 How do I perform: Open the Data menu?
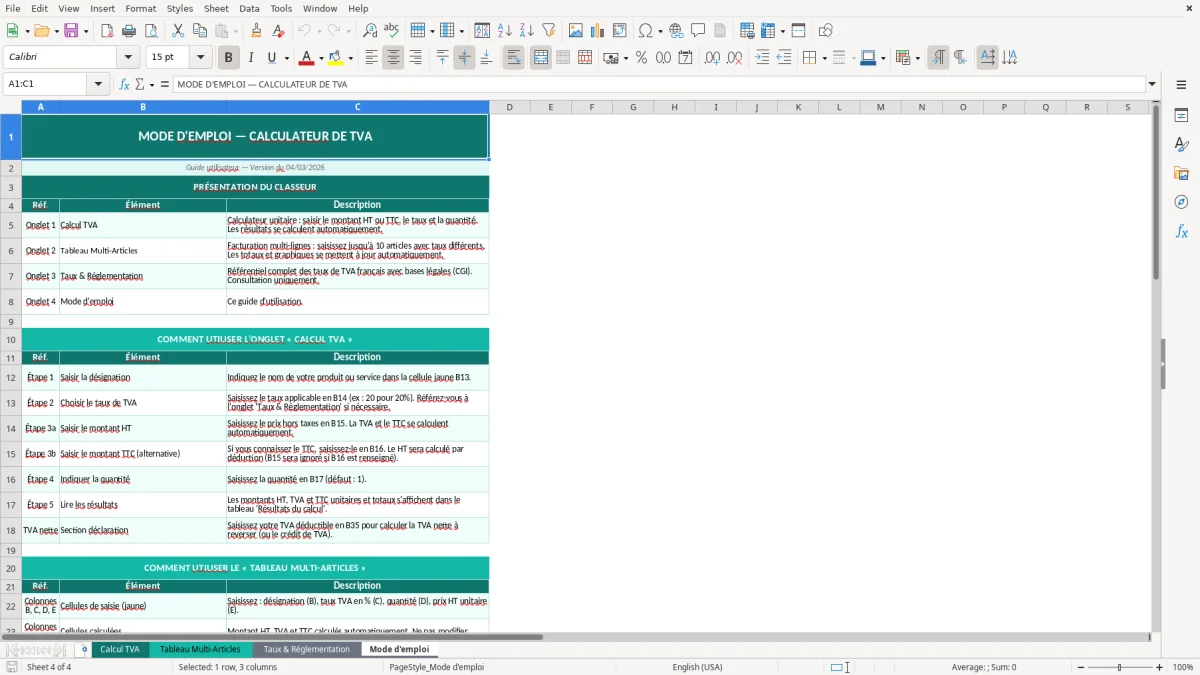click(249, 8)
